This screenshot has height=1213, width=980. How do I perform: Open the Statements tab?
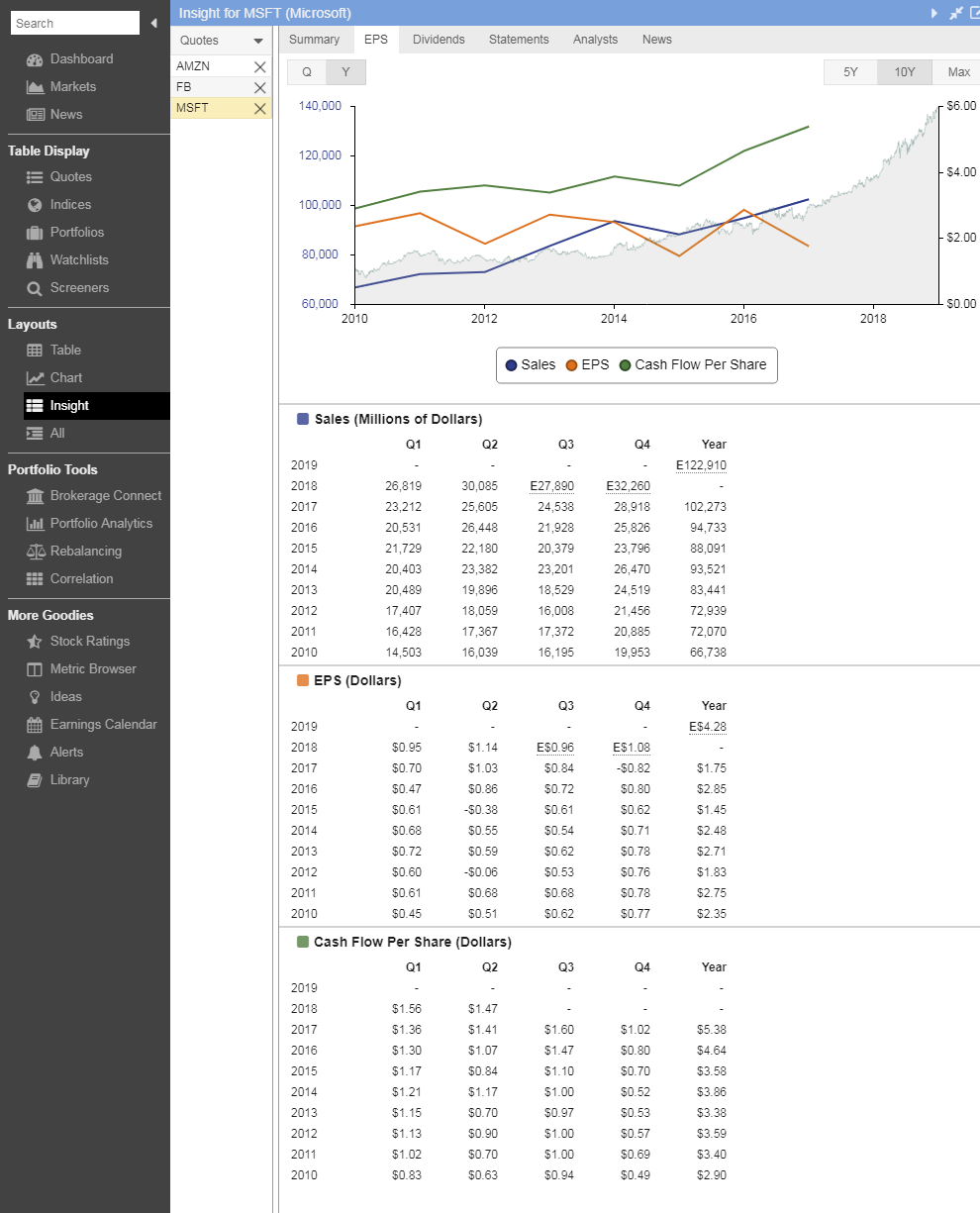tap(519, 40)
